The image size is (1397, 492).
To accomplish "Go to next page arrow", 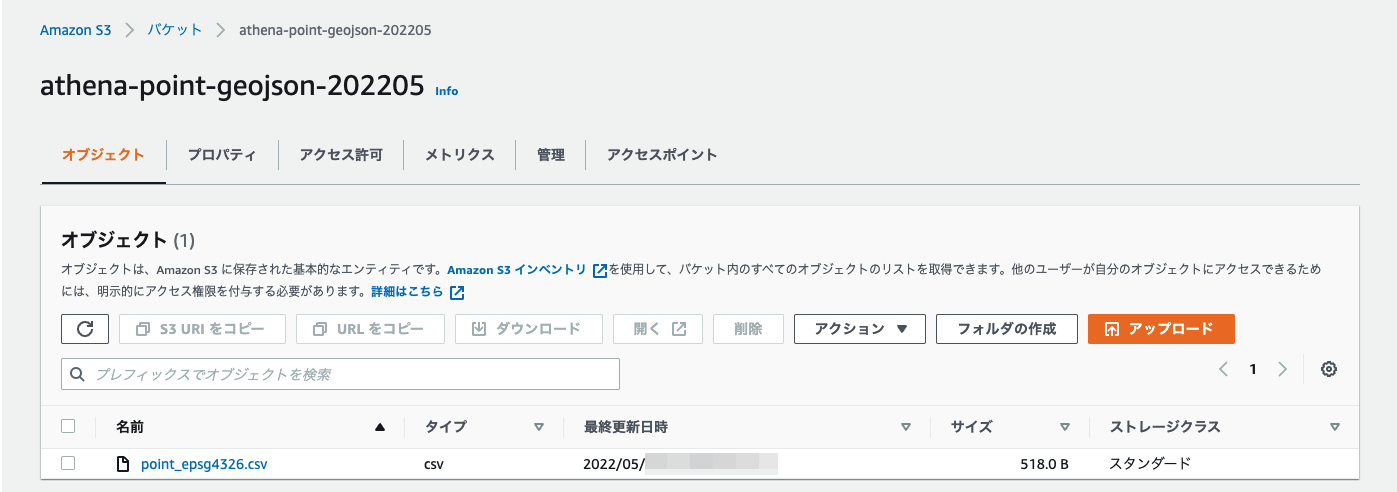I will tap(1283, 369).
